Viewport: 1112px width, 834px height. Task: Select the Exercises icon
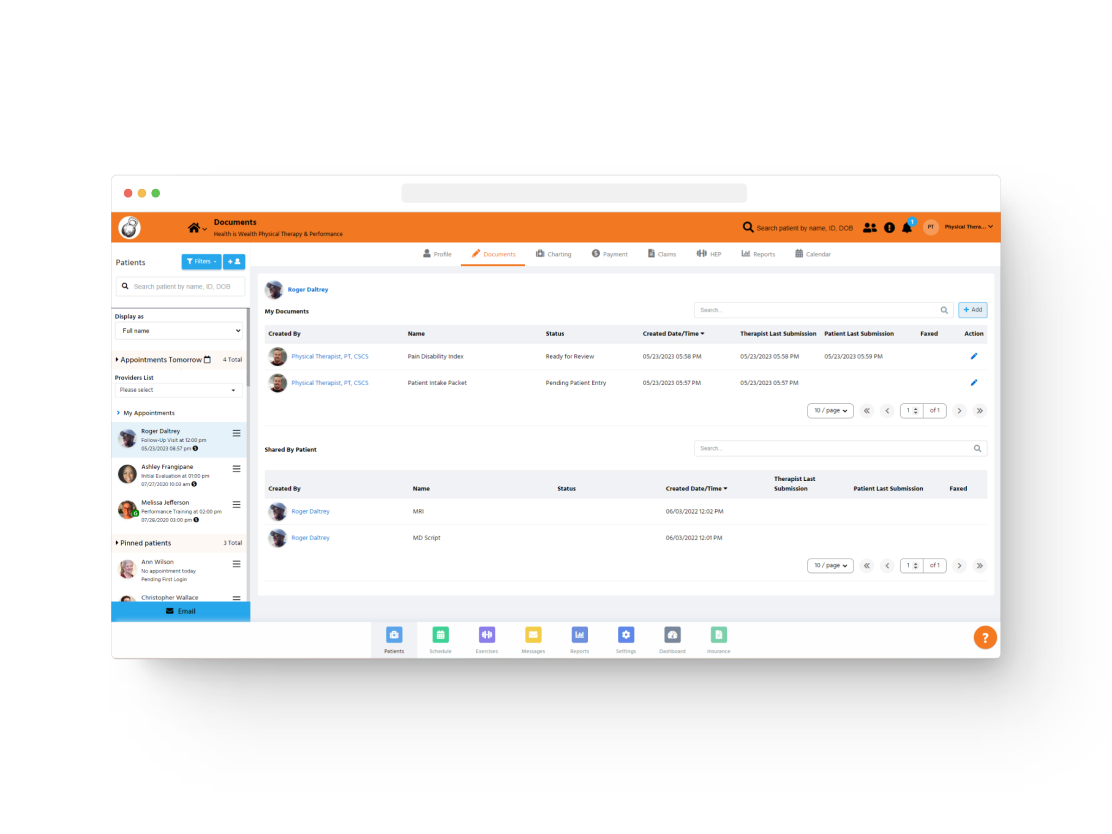(487, 636)
